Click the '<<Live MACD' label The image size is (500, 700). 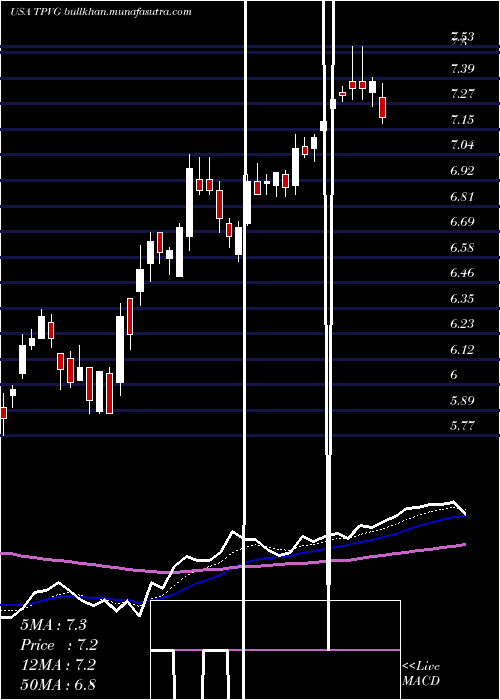421,674
